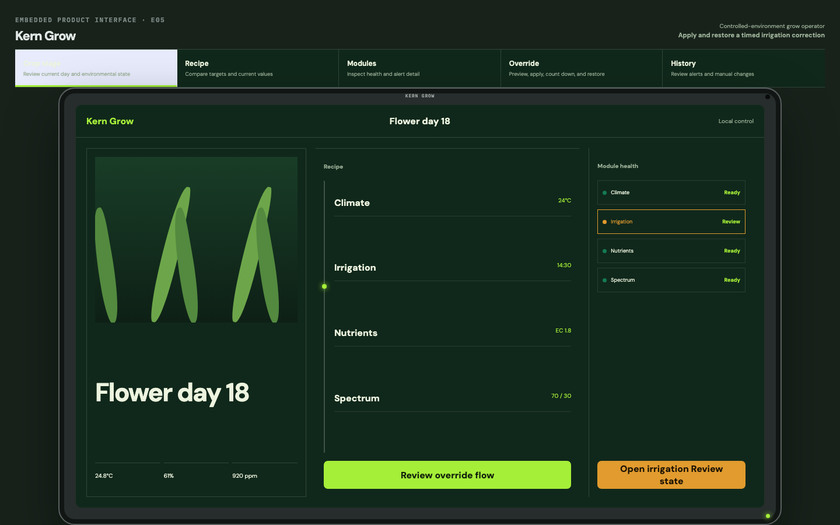Click the Kern Grow logo in device header

coord(110,121)
